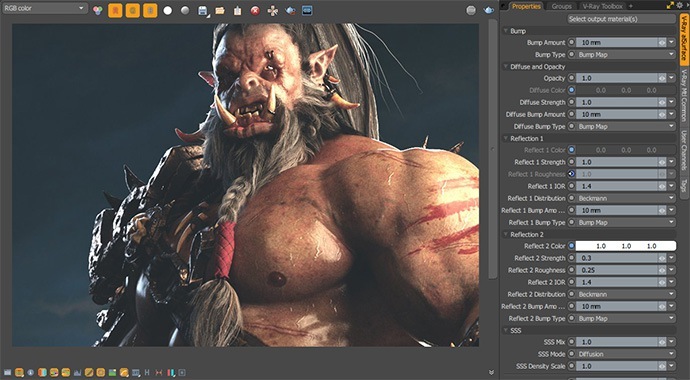
Task: Click the dark Reflect 1 Color swatch
Action: [626, 150]
